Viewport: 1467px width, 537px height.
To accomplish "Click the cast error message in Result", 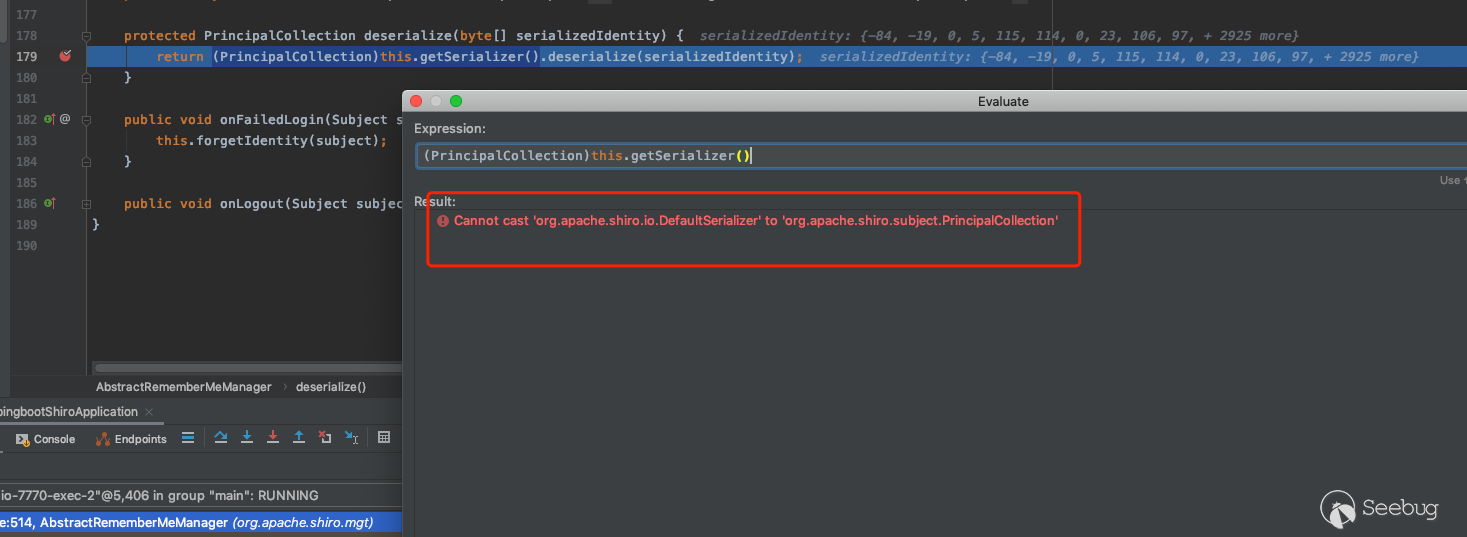I will (x=756, y=220).
